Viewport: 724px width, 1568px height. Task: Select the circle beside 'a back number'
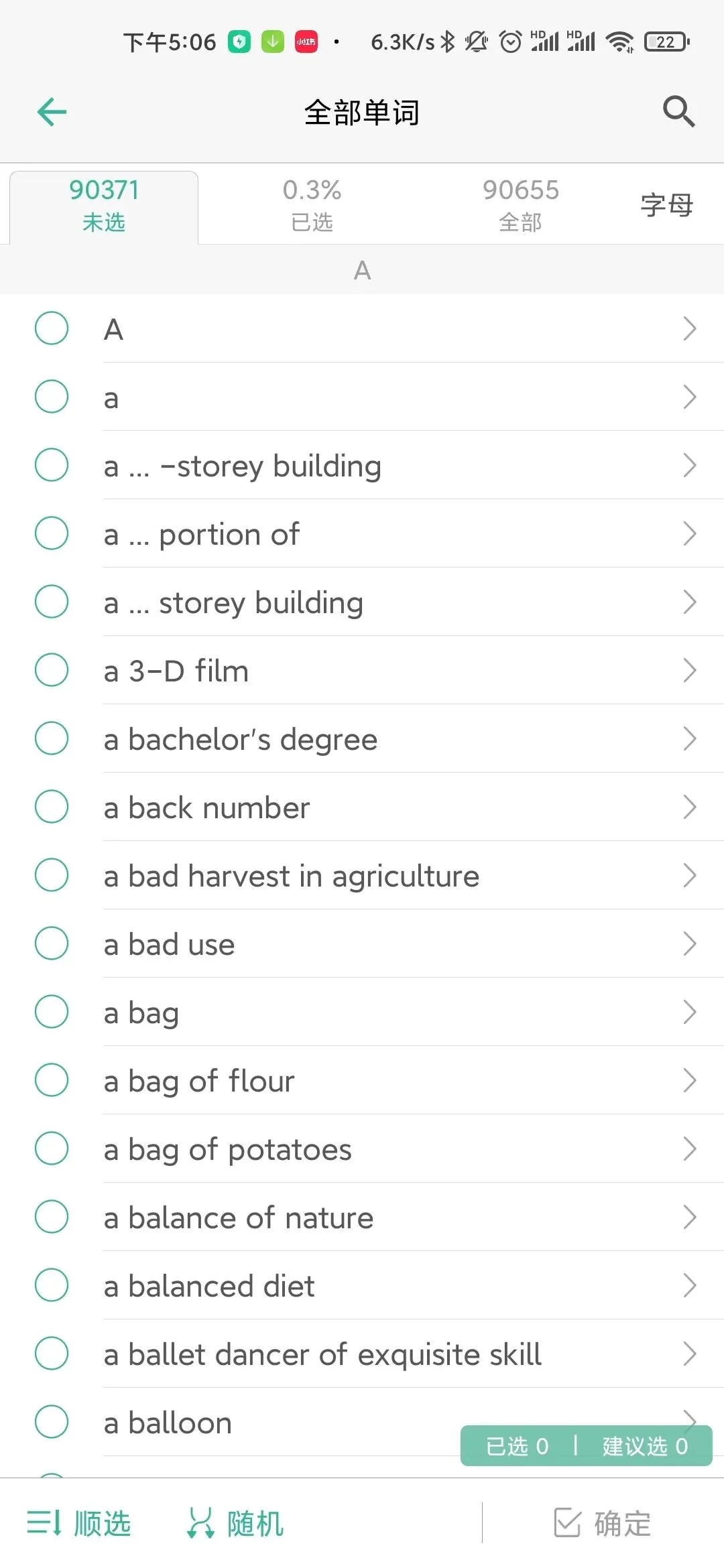tap(52, 807)
